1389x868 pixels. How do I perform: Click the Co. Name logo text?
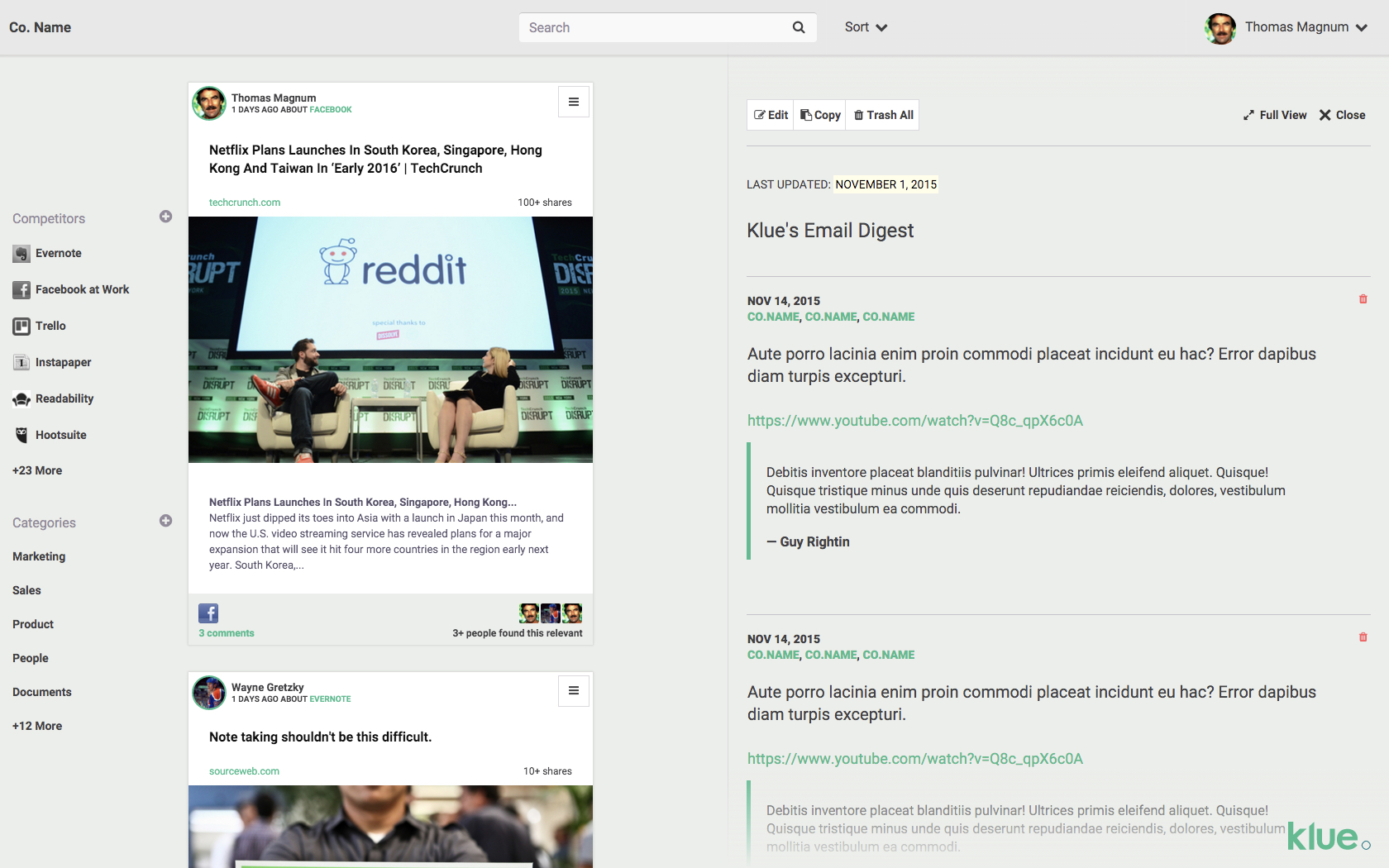tap(40, 27)
